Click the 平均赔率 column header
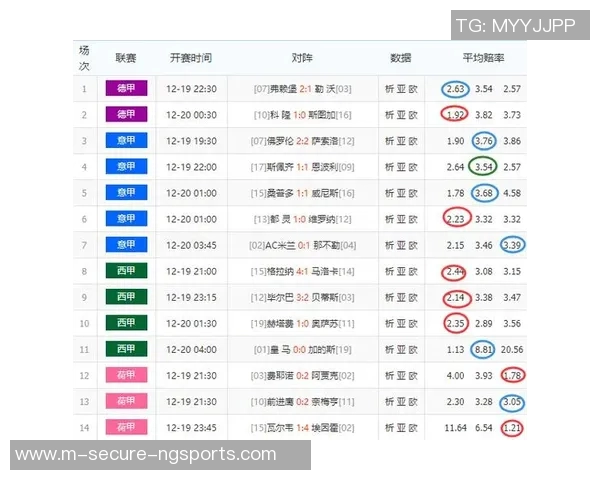 click(483, 58)
